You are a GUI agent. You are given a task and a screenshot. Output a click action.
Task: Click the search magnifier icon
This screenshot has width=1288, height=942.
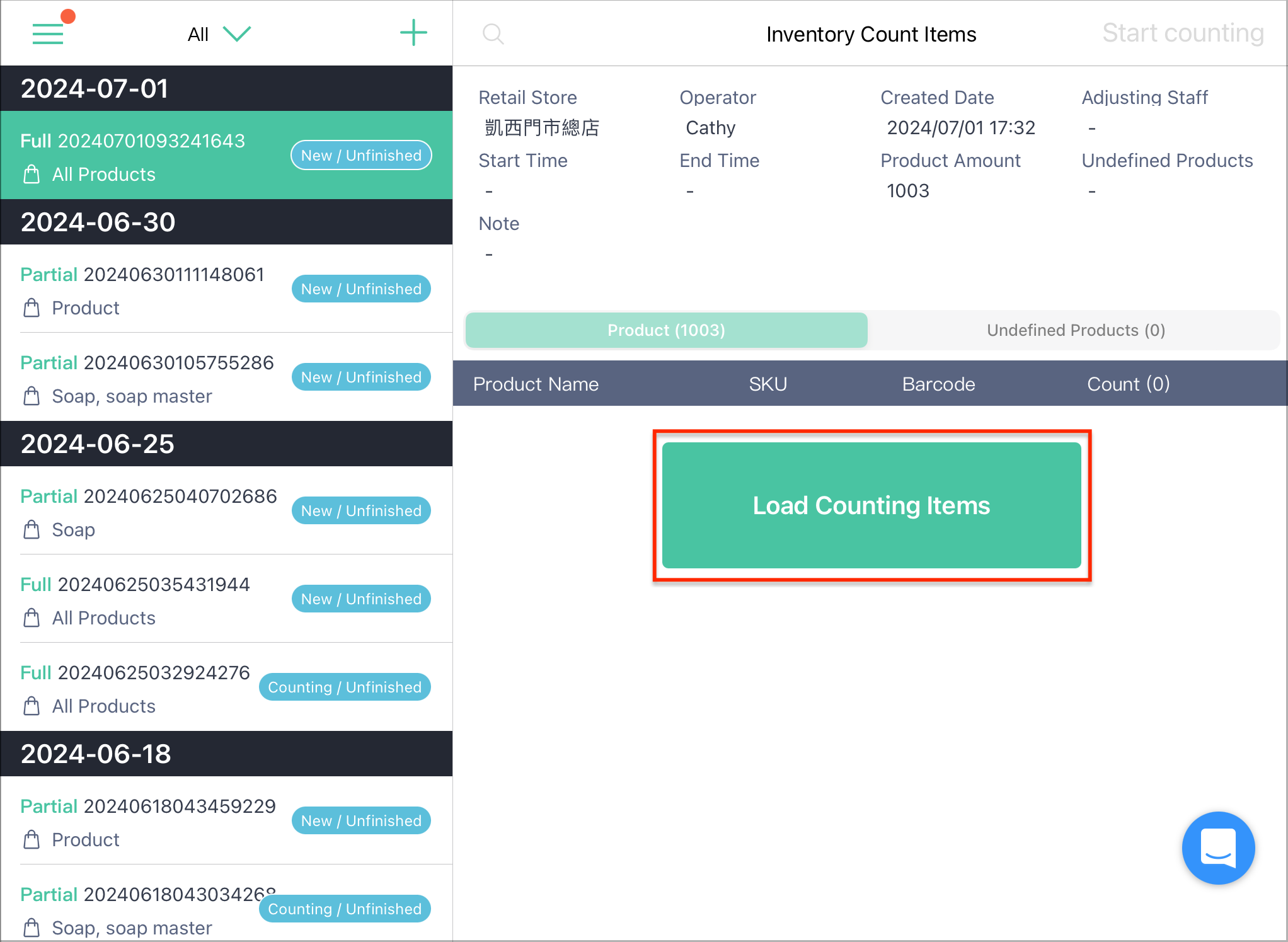[493, 34]
